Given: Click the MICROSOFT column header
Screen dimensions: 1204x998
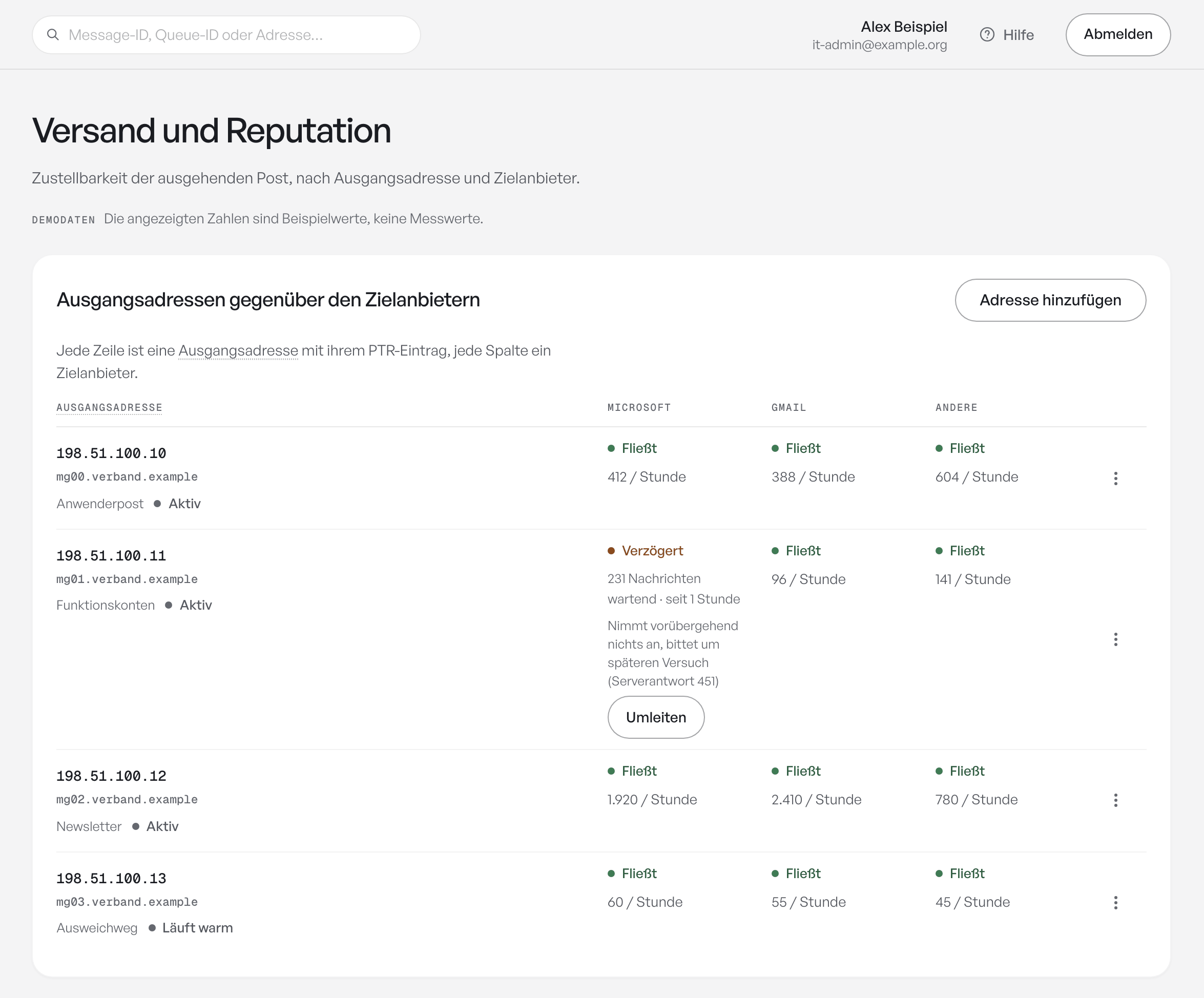Looking at the screenshot, I should 639,408.
